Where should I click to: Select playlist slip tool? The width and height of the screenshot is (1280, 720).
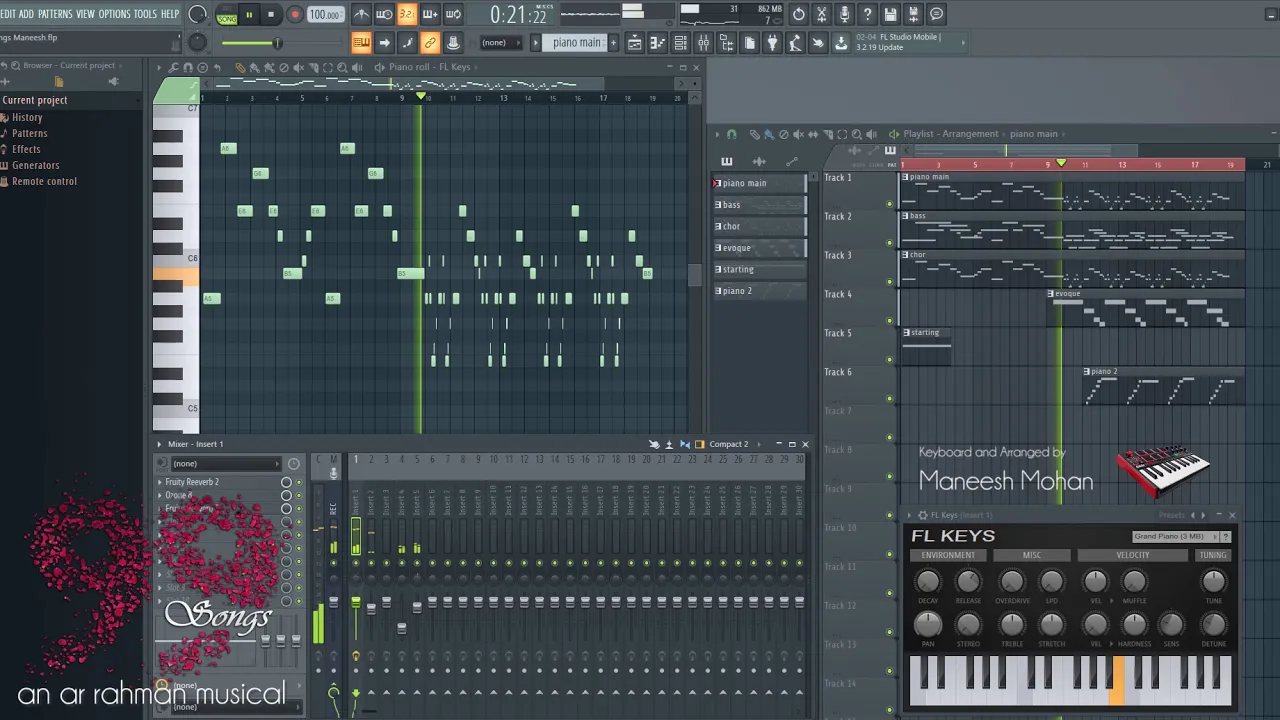click(x=813, y=134)
